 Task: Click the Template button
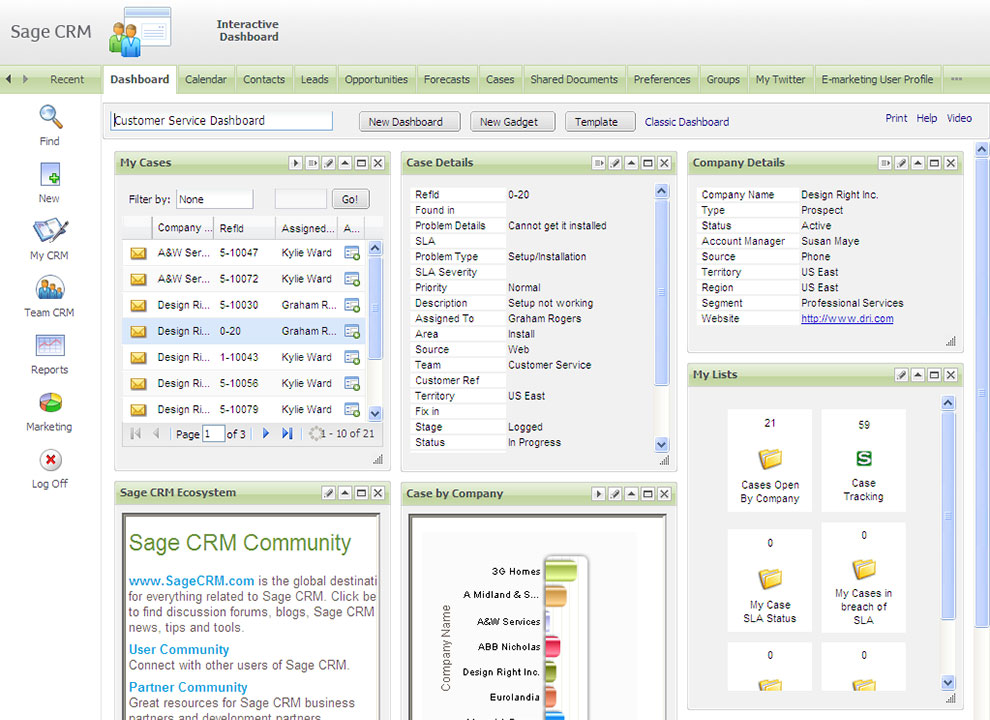click(600, 122)
